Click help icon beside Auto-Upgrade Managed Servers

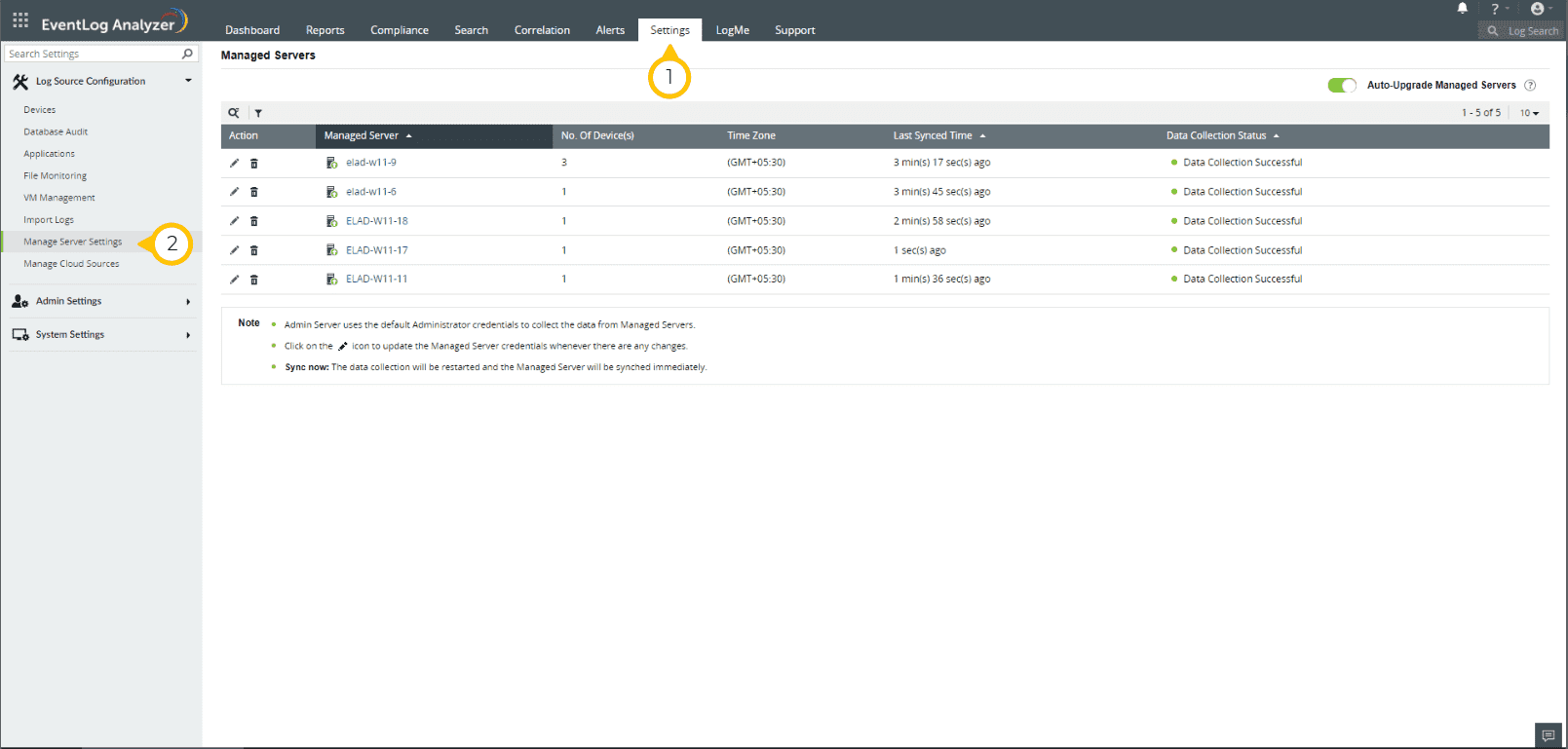[x=1530, y=86]
